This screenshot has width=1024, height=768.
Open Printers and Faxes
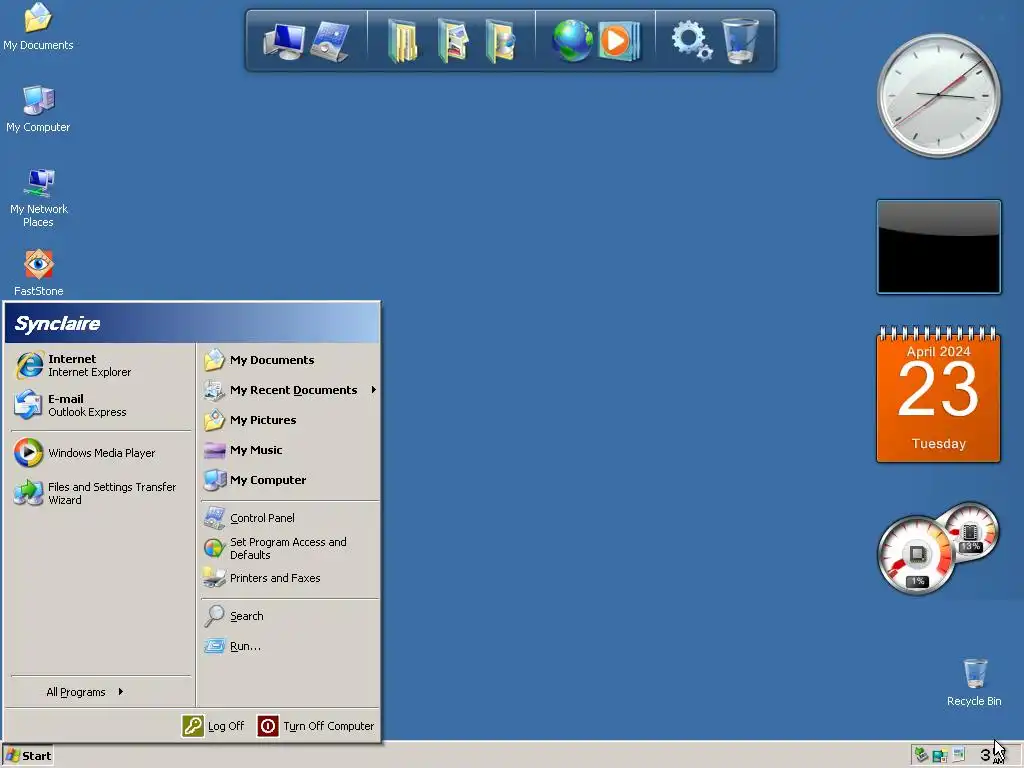(289, 578)
